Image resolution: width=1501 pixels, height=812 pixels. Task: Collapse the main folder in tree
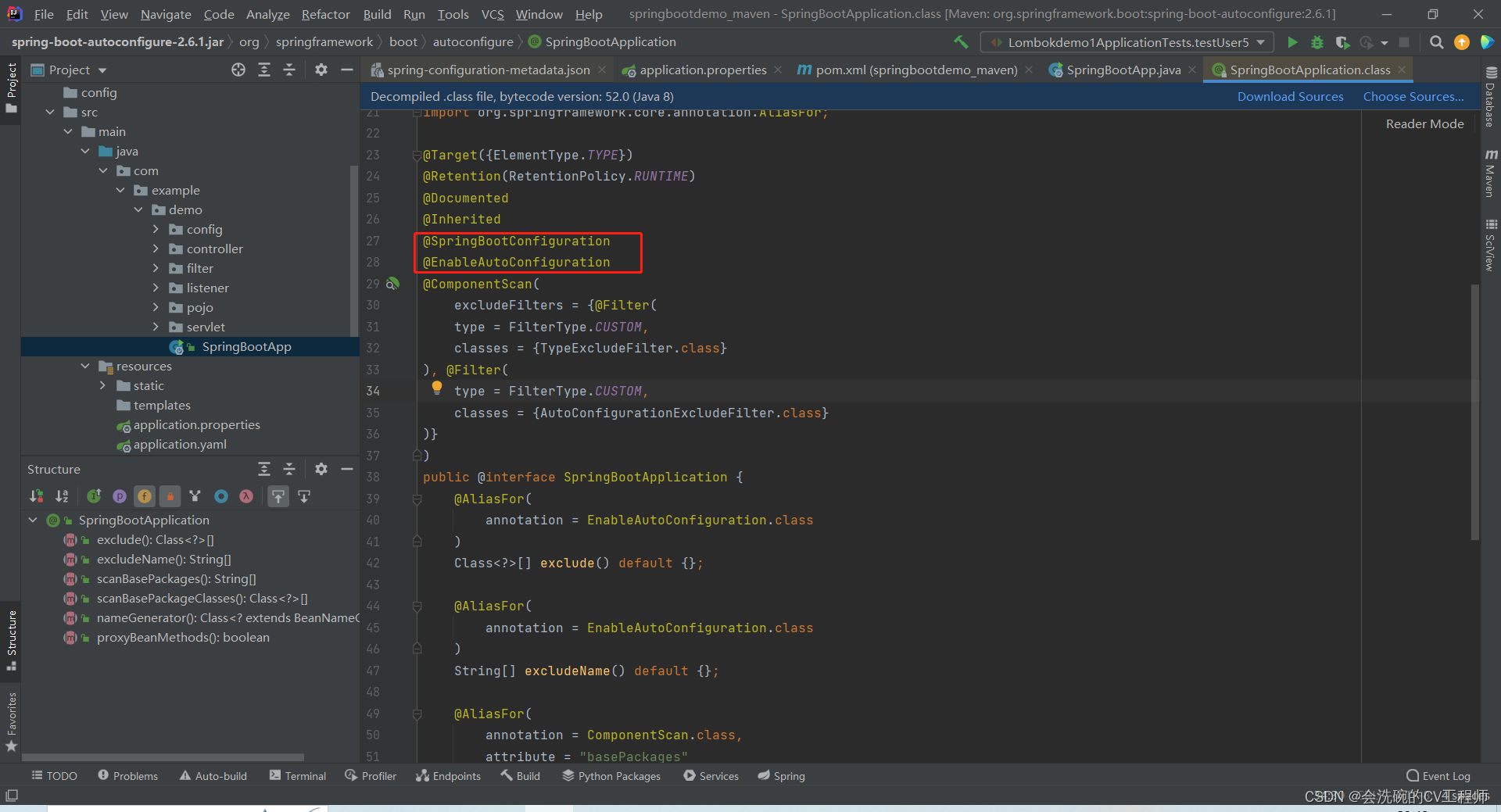(68, 131)
